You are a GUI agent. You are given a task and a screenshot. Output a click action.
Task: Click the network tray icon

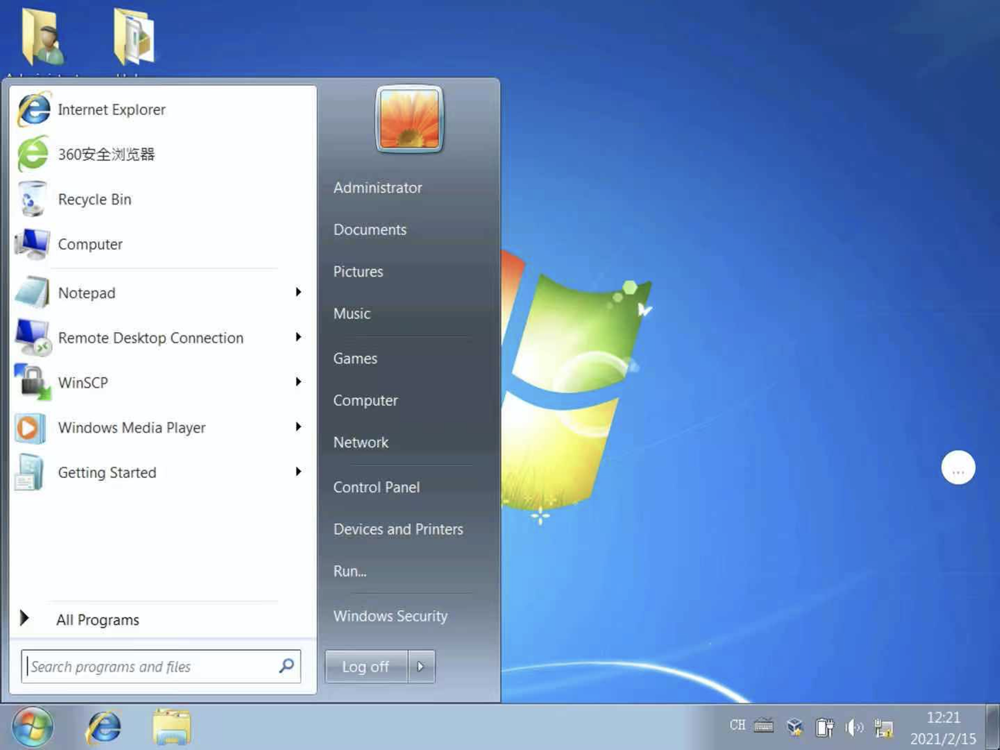[883, 728]
